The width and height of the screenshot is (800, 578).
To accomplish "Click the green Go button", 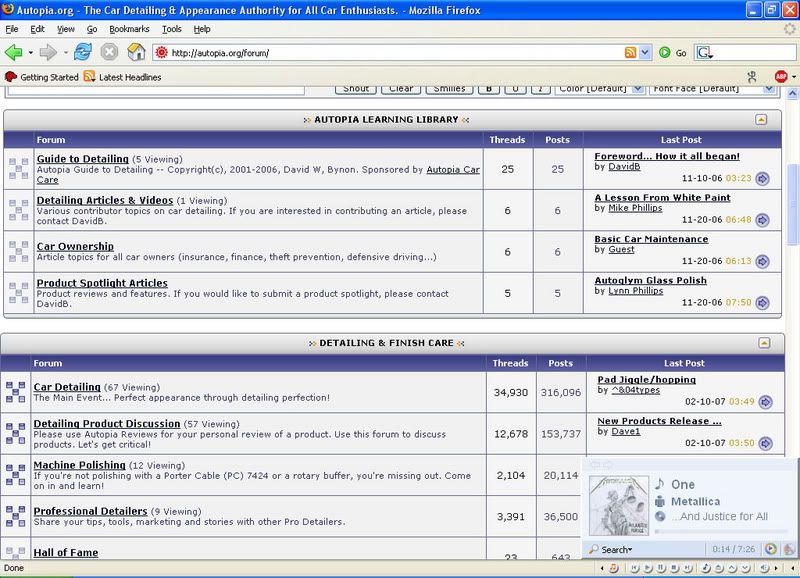I will coord(672,53).
